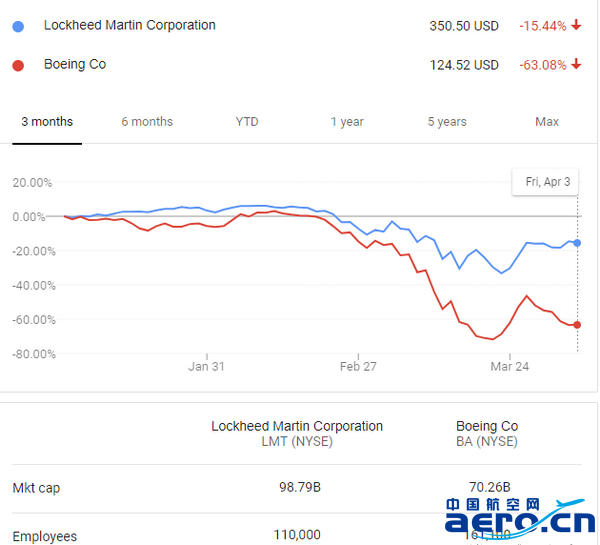The image size is (600, 545).
Task: Click the 20.00% axis label
Action: [32, 183]
